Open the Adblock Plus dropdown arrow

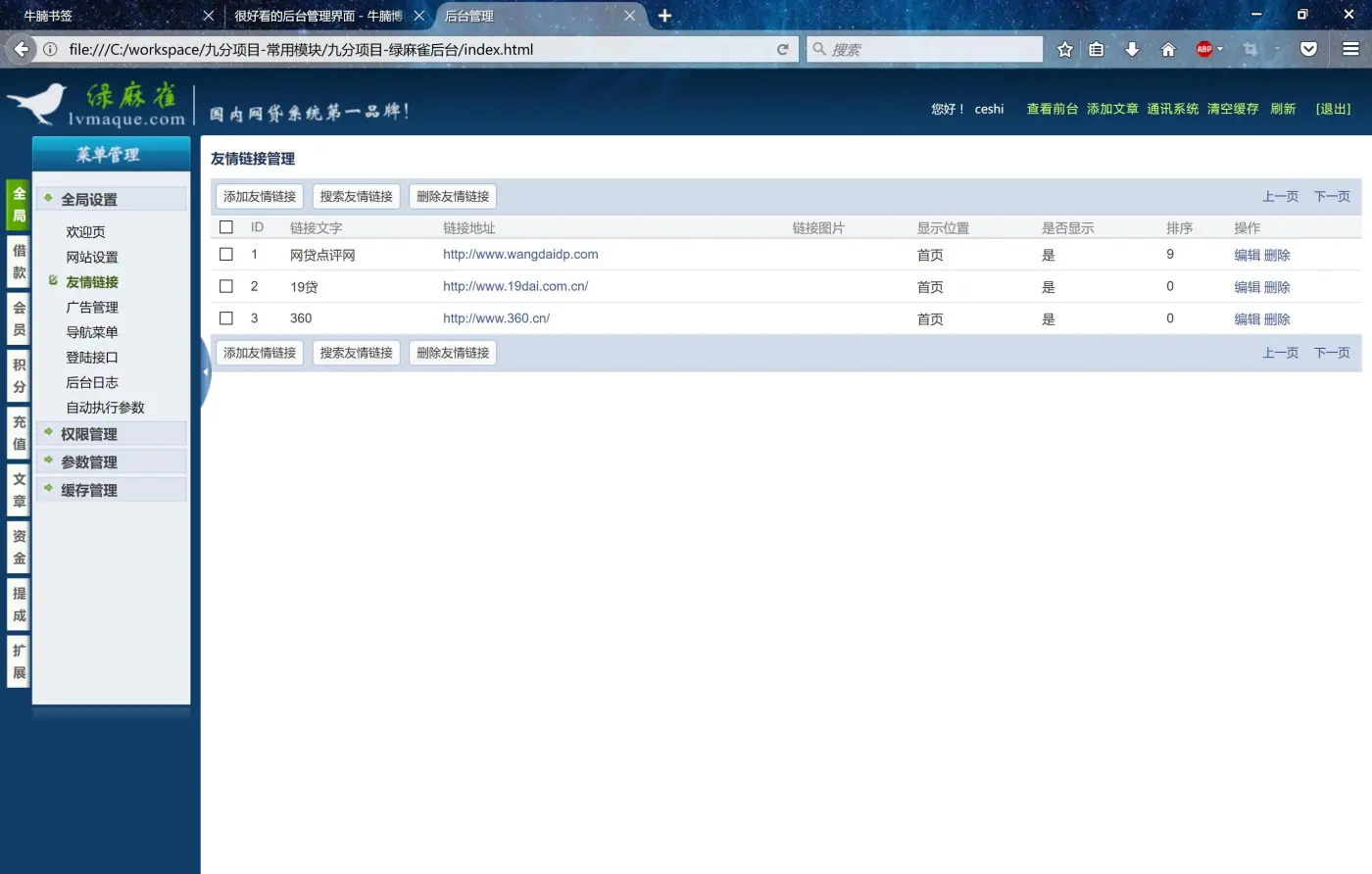[1220, 49]
